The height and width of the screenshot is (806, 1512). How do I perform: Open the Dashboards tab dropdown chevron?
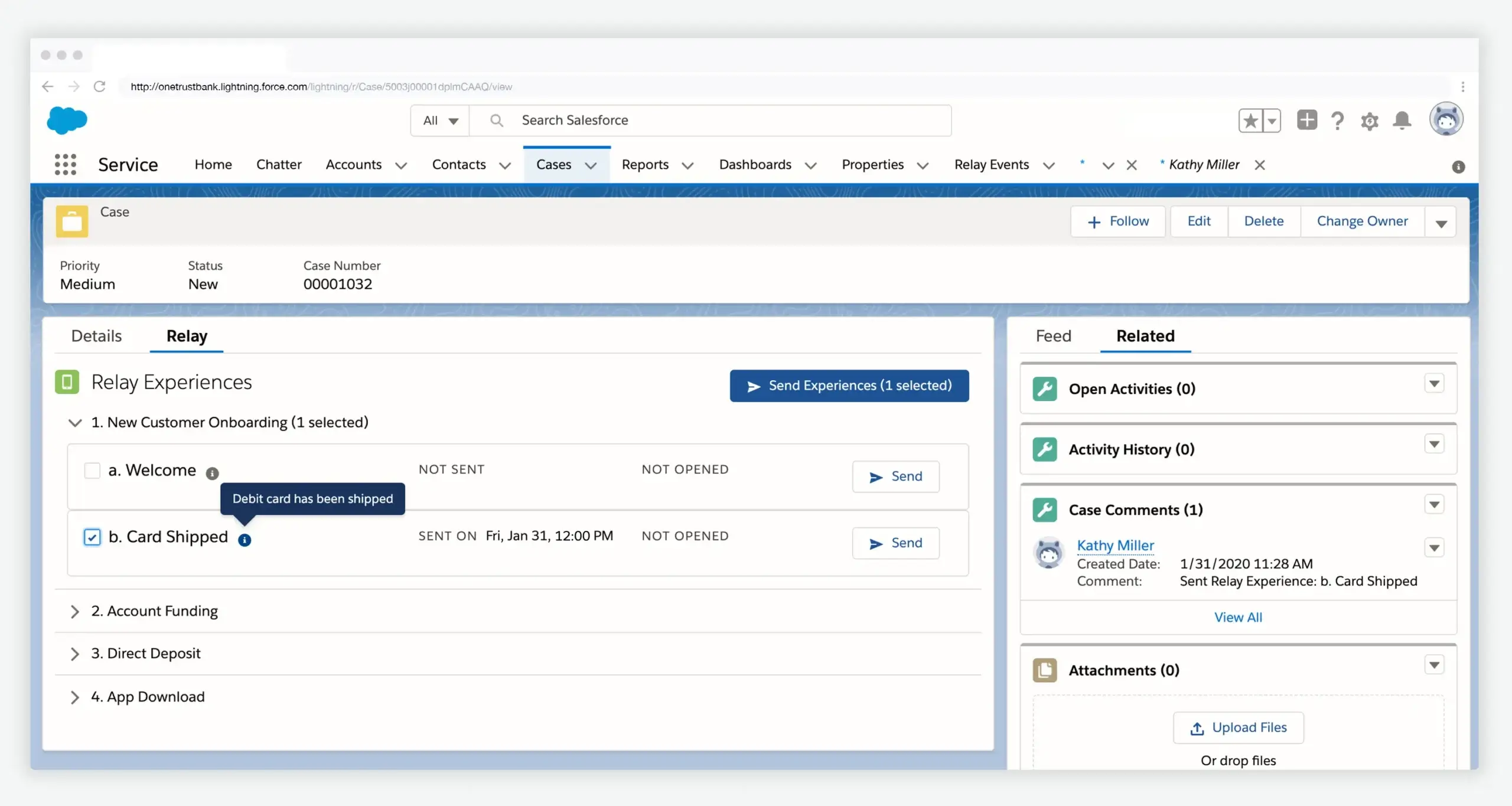(811, 166)
